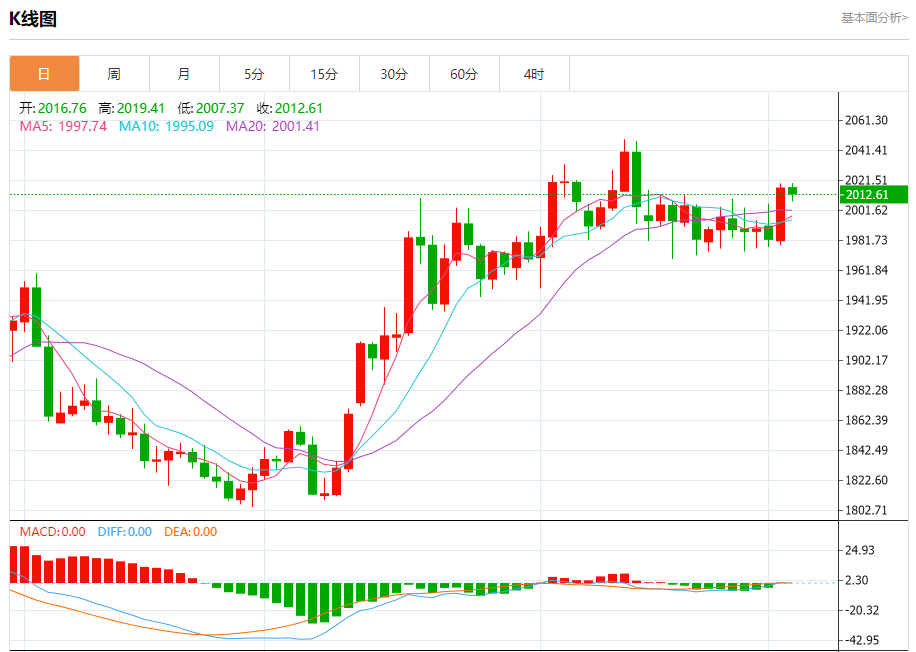Click the 2061.30 price axis label

point(866,120)
